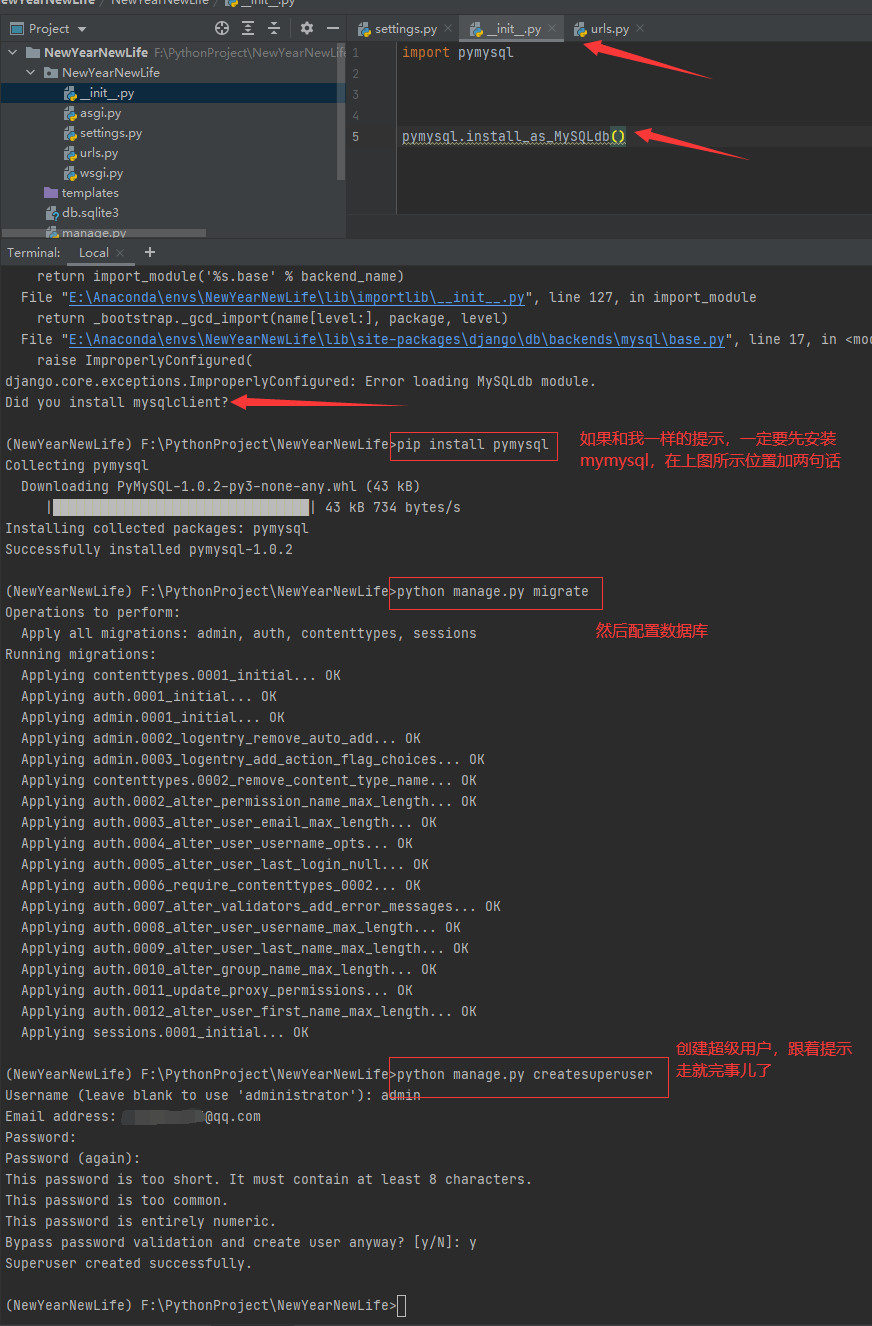872x1326 pixels.
Task: Switch to settings.py editor tab
Action: pos(405,29)
